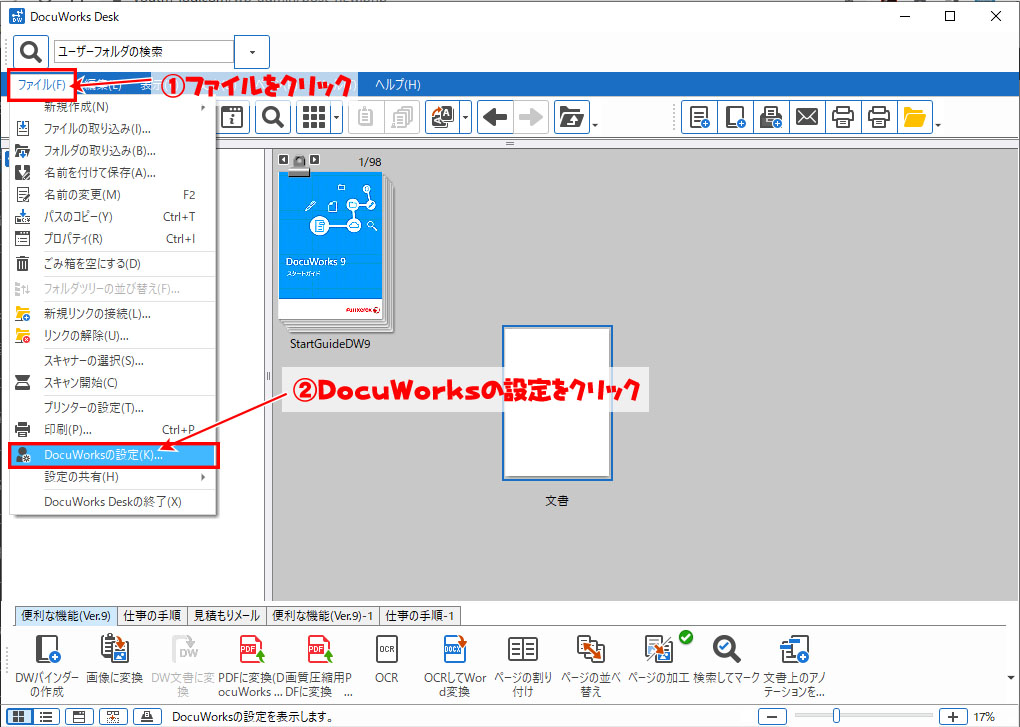Viewport: 1020px width, 727px height.
Task: Open the PDFに変換 tool
Action: tap(250, 655)
